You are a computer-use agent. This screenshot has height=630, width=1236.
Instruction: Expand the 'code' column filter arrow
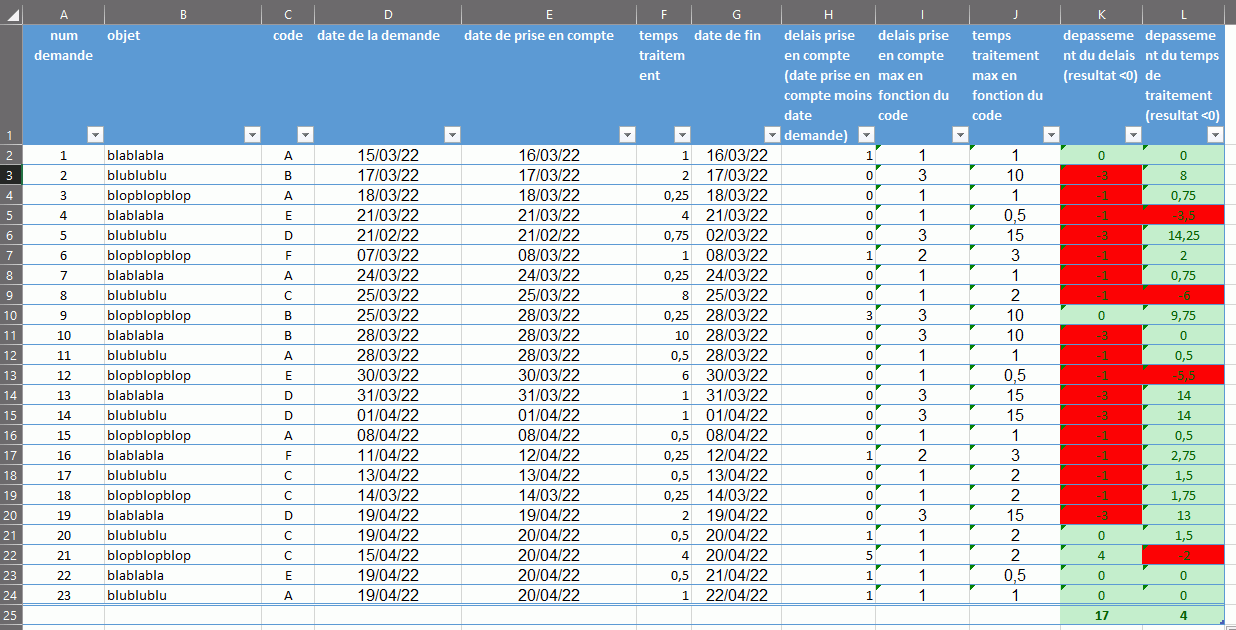(305, 135)
